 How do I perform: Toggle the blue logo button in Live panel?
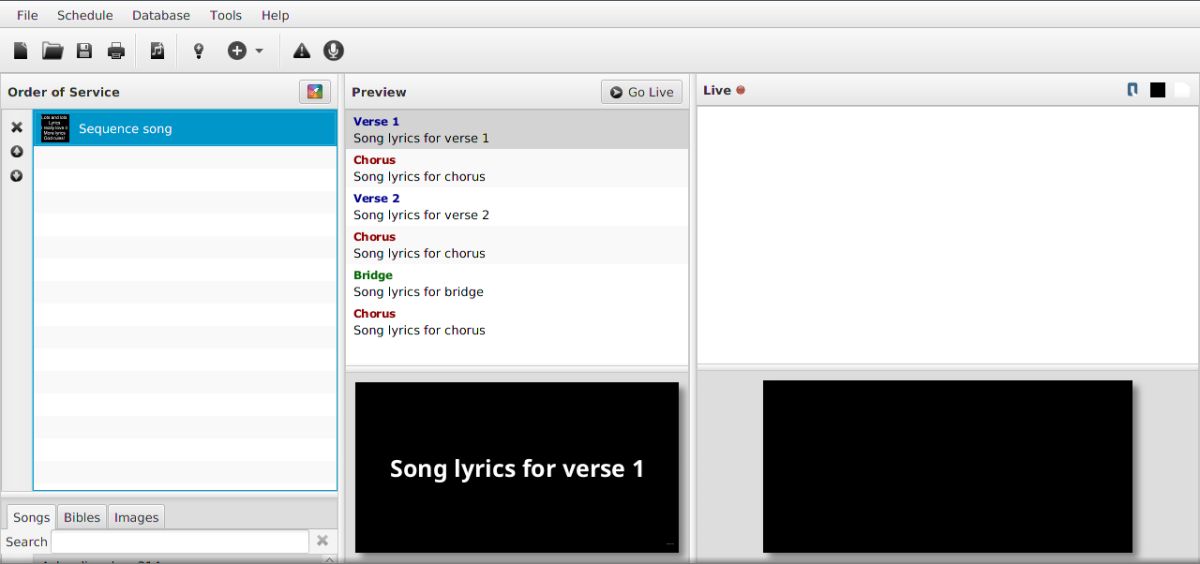pyautogui.click(x=1133, y=90)
